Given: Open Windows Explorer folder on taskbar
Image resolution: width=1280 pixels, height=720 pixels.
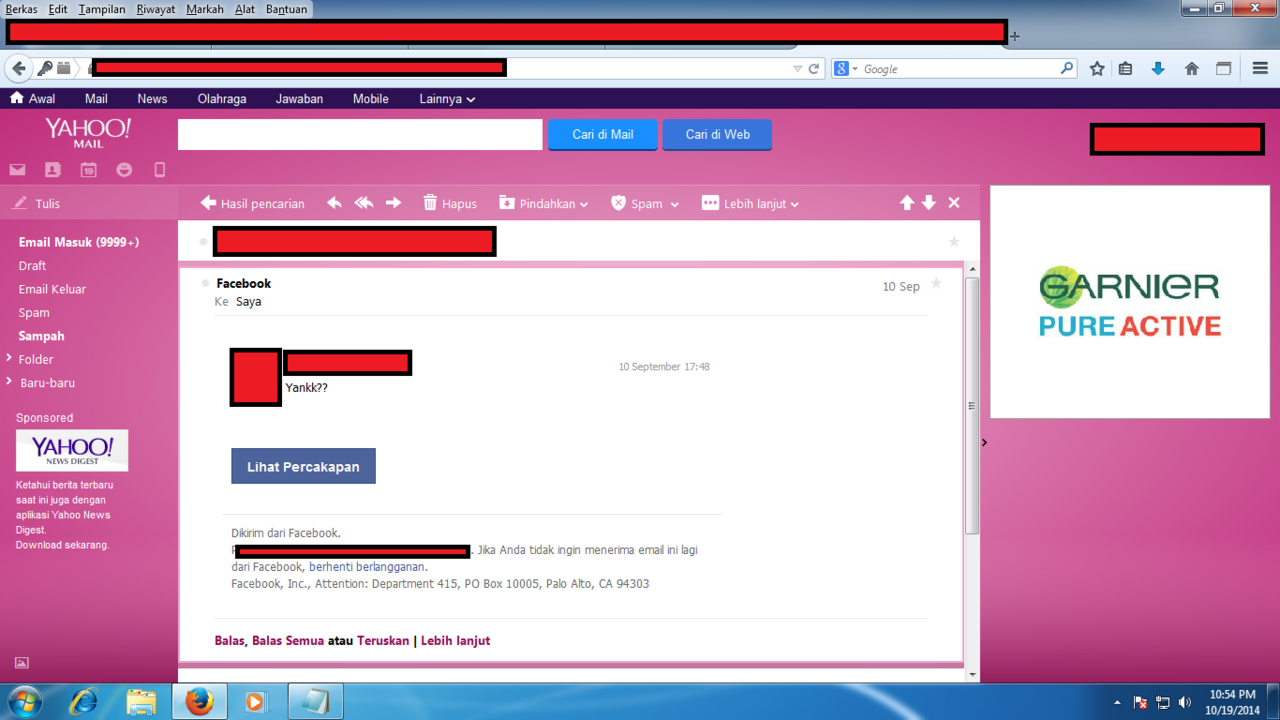Looking at the screenshot, I should 141,702.
